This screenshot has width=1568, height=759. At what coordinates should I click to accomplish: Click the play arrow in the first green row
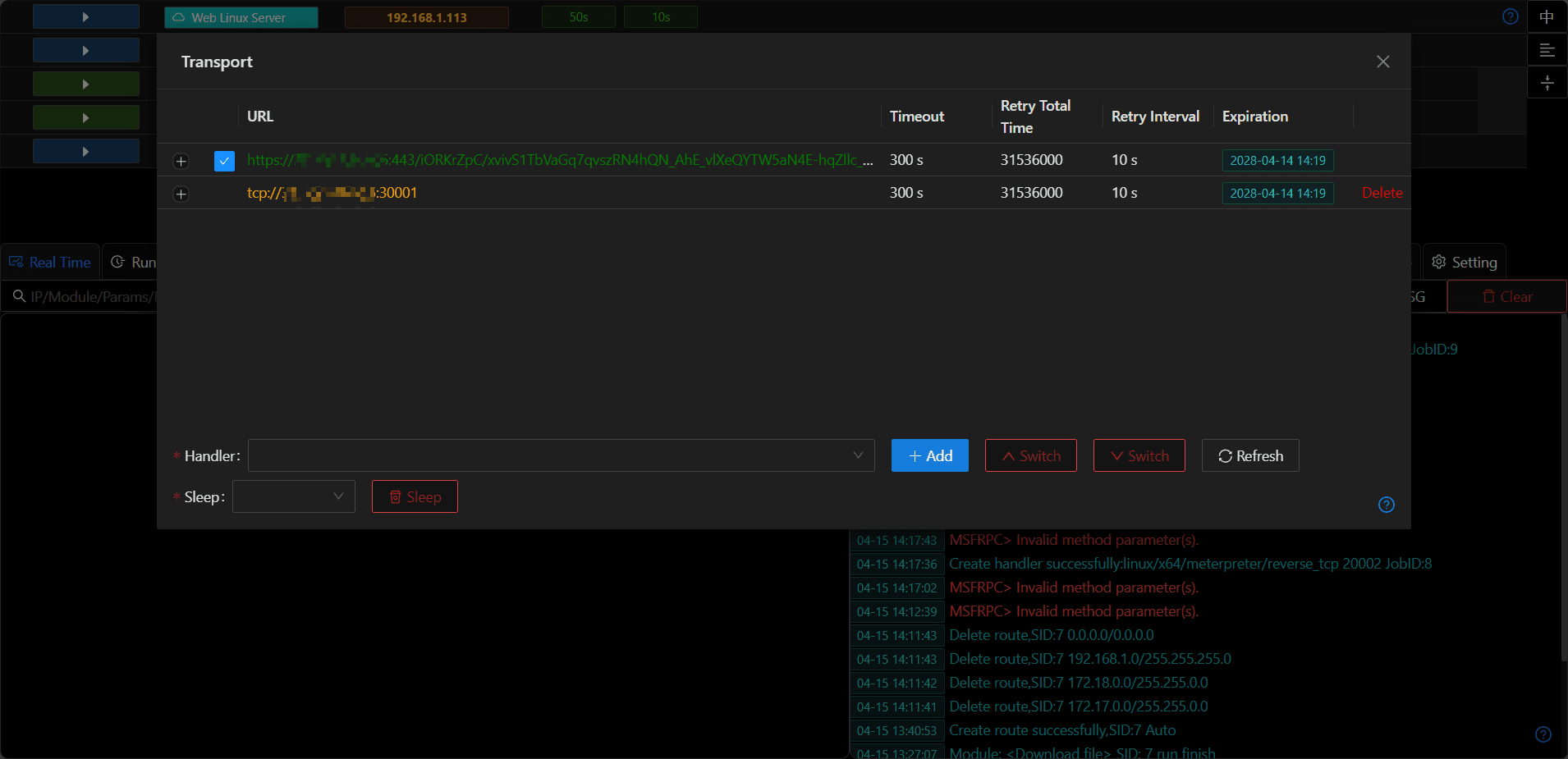85,84
